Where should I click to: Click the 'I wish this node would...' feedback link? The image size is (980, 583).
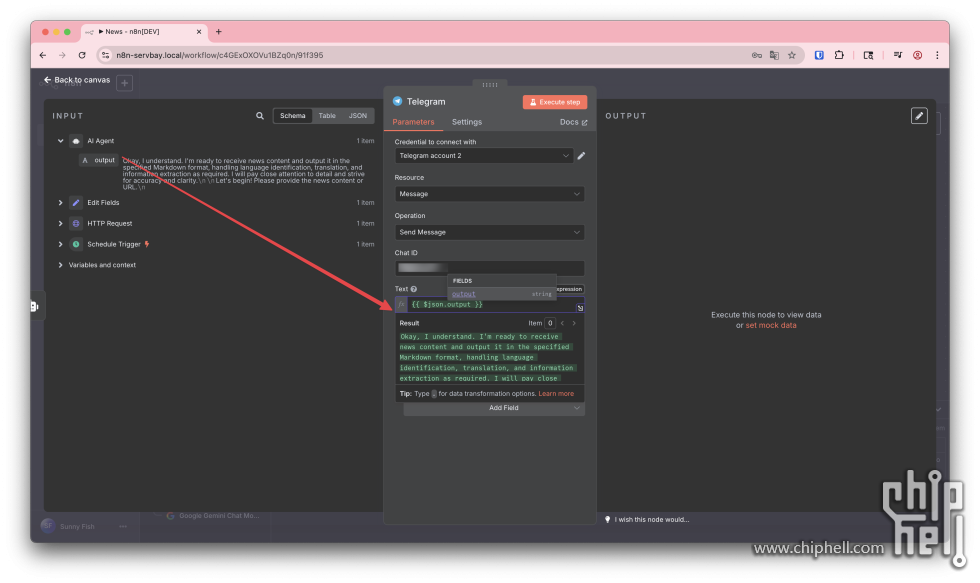coord(647,519)
